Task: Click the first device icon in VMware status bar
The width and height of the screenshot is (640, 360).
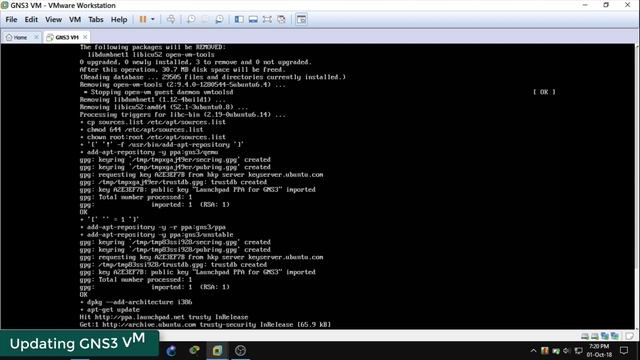Action: click(585, 336)
